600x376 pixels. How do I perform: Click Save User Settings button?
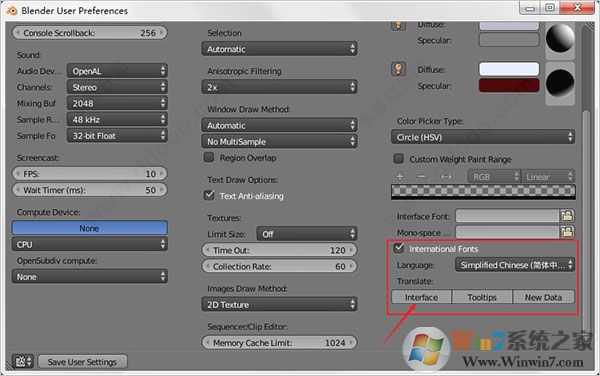pos(82,361)
